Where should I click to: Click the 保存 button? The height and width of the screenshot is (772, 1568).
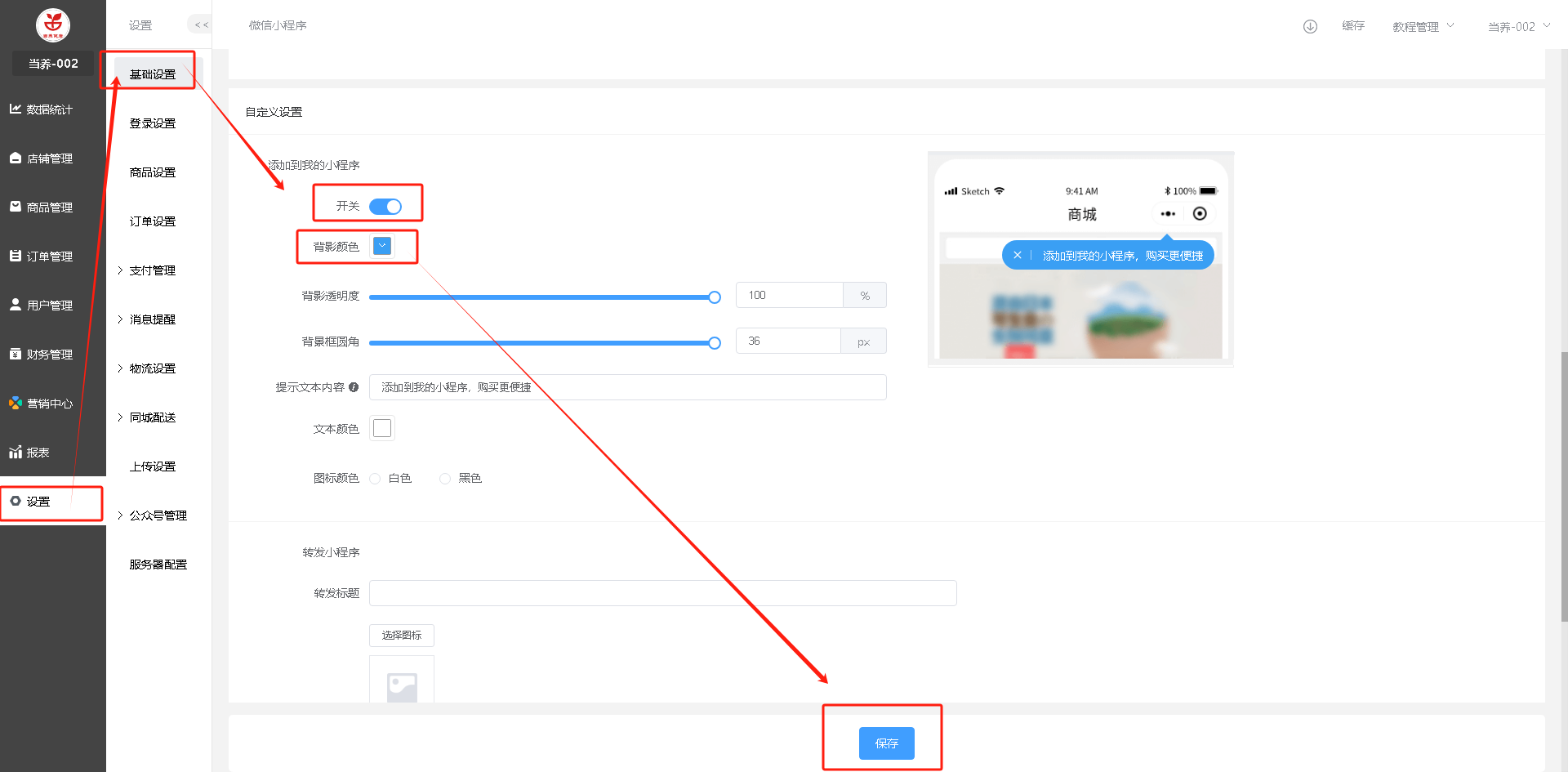click(886, 743)
